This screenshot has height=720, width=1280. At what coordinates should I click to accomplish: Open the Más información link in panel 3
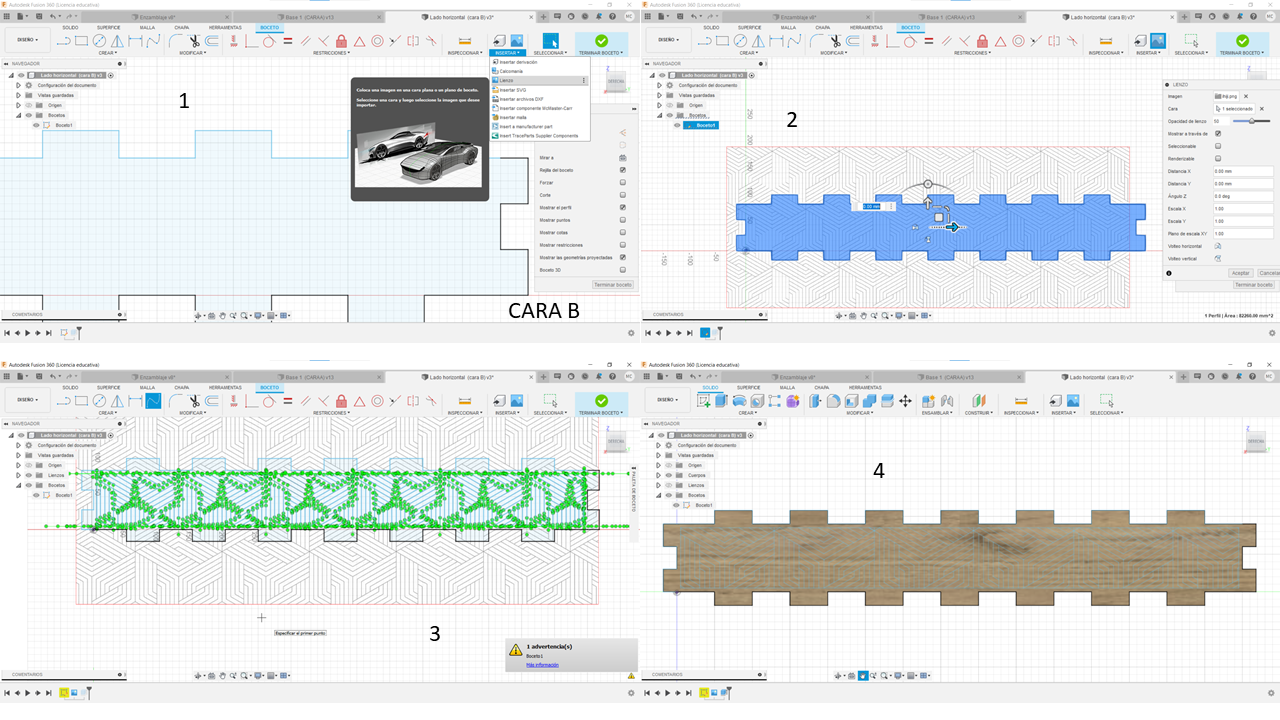point(542,665)
